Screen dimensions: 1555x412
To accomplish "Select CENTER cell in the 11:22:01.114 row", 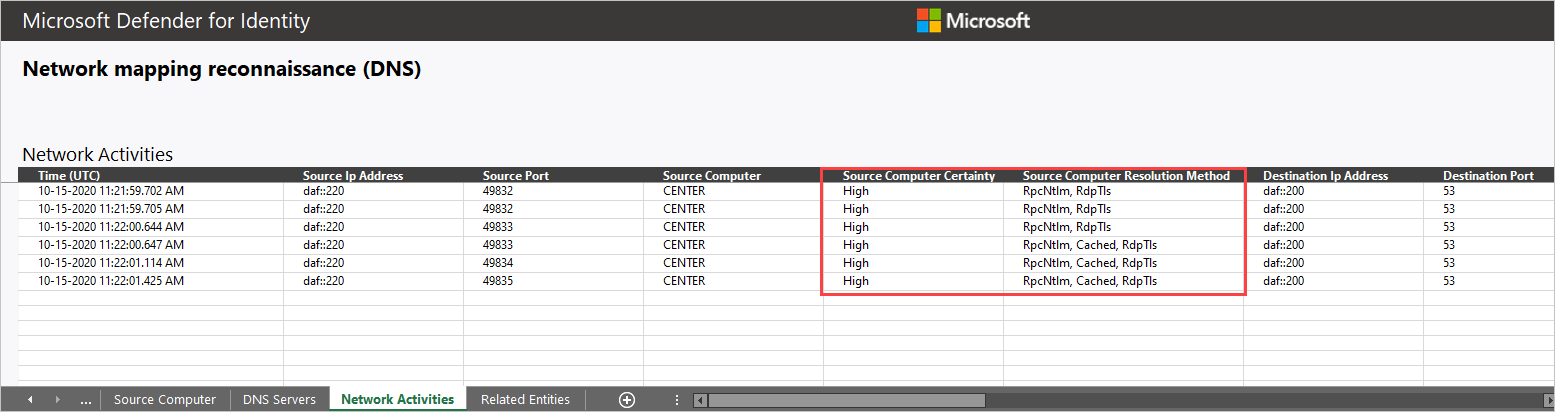I will (x=734, y=263).
